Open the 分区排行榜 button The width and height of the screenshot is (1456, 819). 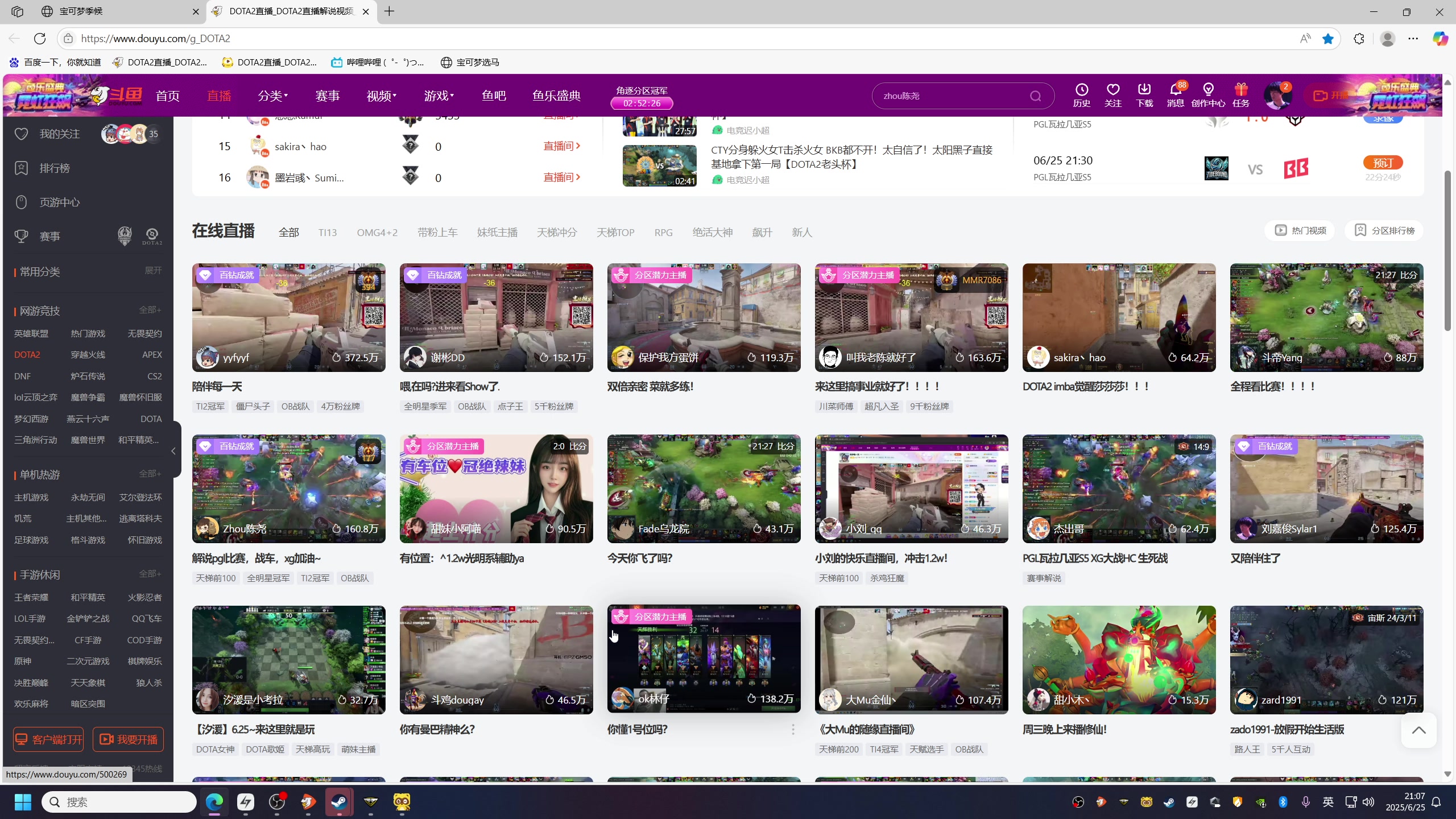pos(1384,230)
